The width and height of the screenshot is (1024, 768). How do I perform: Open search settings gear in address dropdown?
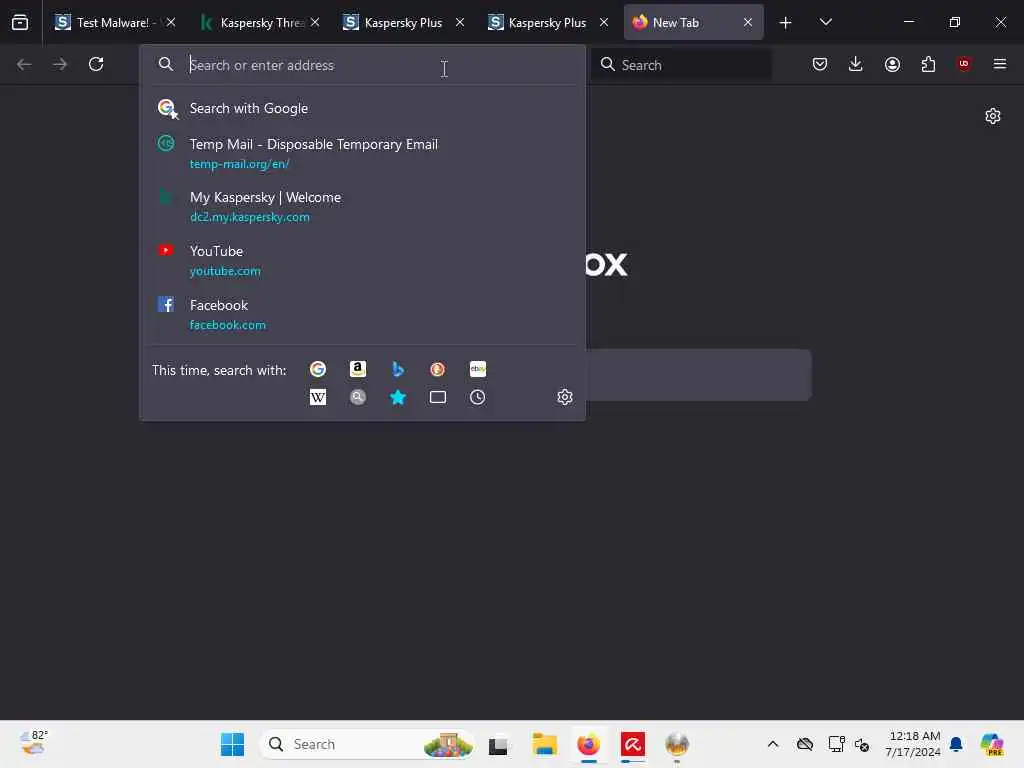pyautogui.click(x=565, y=397)
